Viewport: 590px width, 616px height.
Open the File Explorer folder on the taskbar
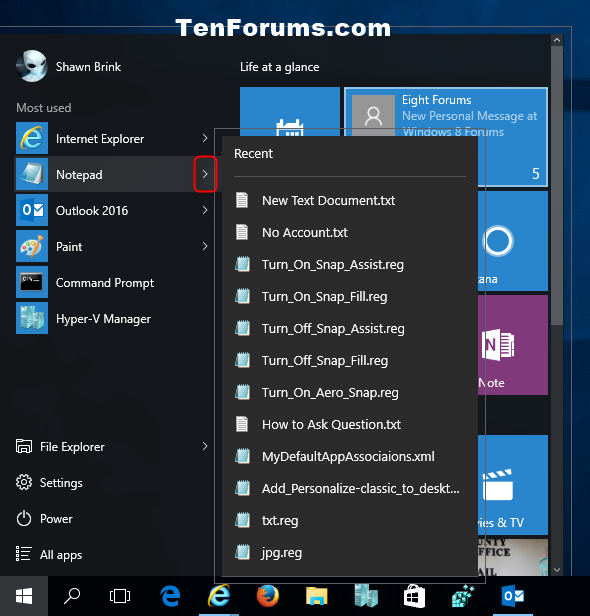pyautogui.click(x=317, y=596)
